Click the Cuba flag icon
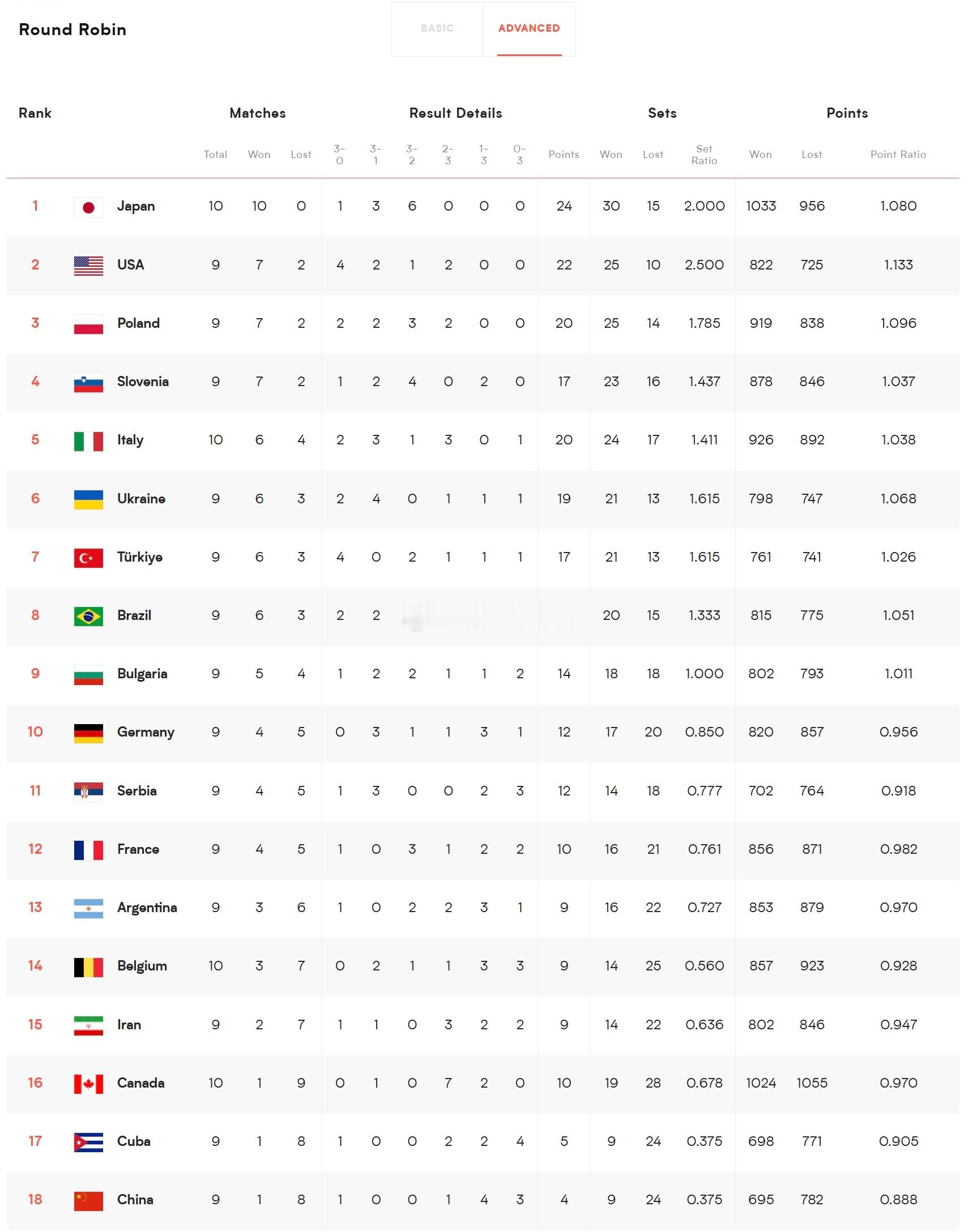 click(x=88, y=1142)
